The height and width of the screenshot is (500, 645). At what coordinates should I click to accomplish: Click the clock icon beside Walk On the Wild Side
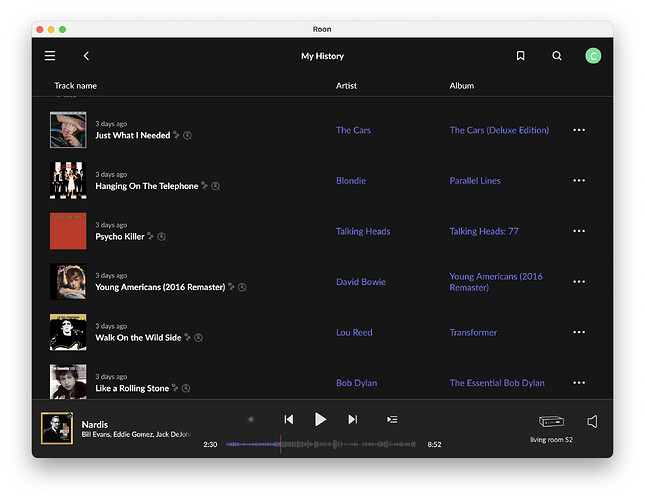pyautogui.click(x=198, y=338)
